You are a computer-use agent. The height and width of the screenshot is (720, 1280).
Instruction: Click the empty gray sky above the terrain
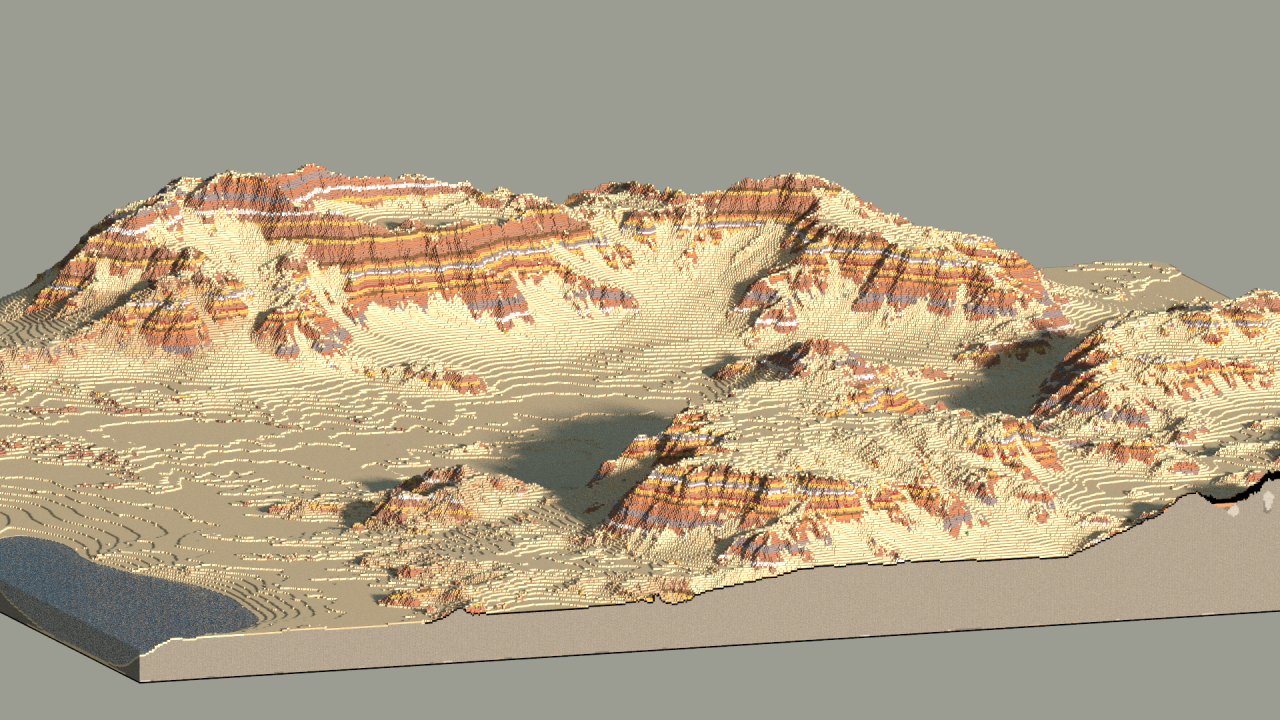pyautogui.click(x=640, y=80)
